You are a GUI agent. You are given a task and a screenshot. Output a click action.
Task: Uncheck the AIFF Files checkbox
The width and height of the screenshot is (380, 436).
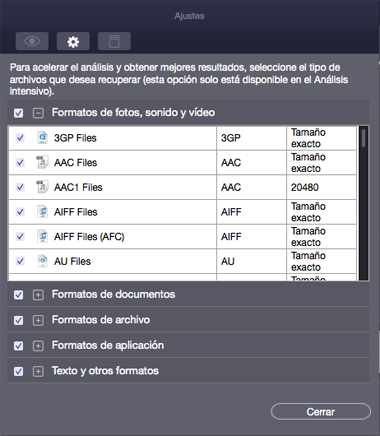pos(20,212)
